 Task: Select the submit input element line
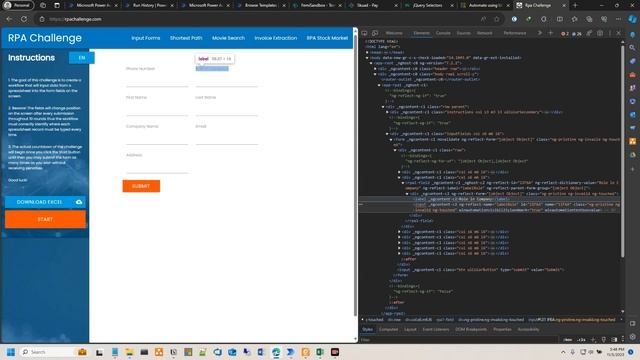481,270
